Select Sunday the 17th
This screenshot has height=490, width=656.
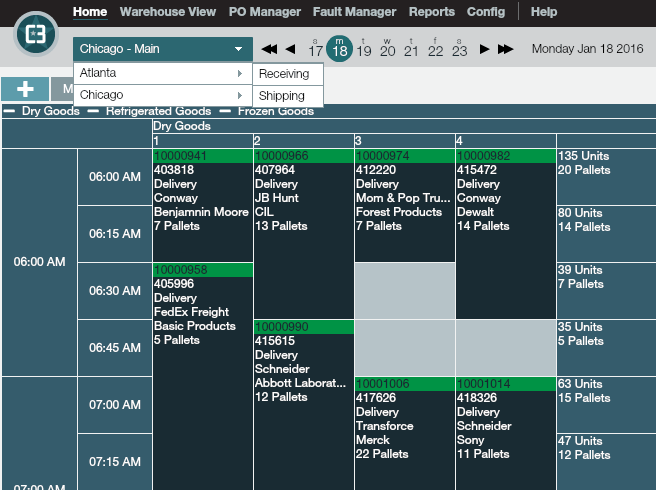click(x=315, y=48)
